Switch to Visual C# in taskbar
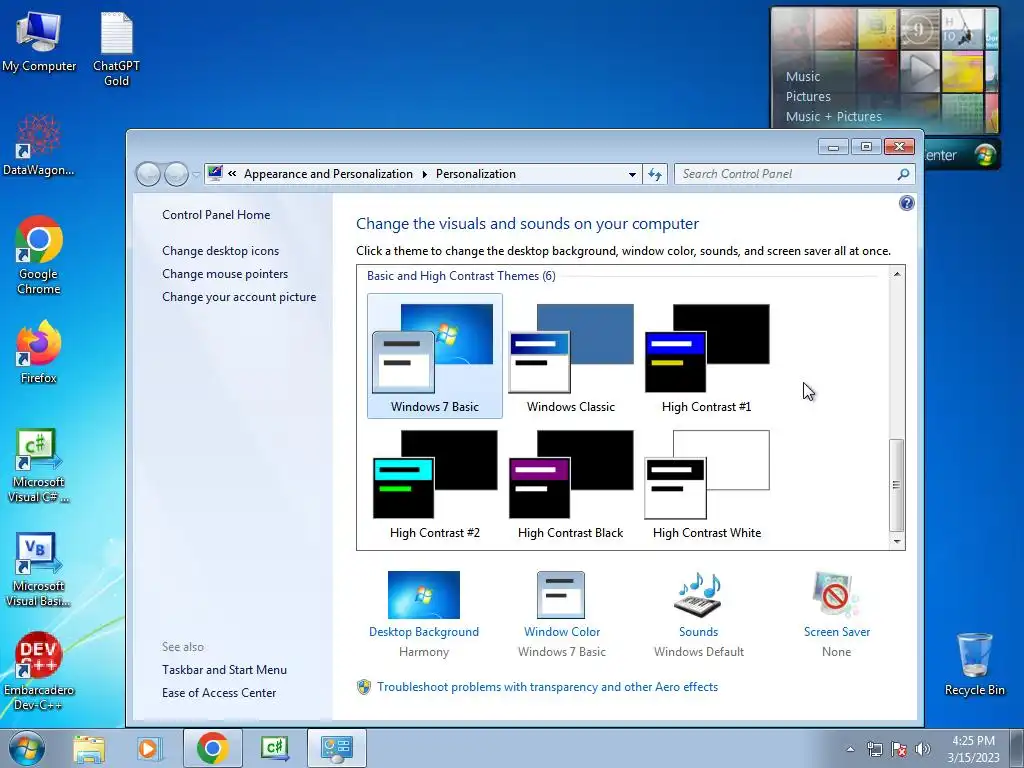The image size is (1024, 768). [x=274, y=748]
